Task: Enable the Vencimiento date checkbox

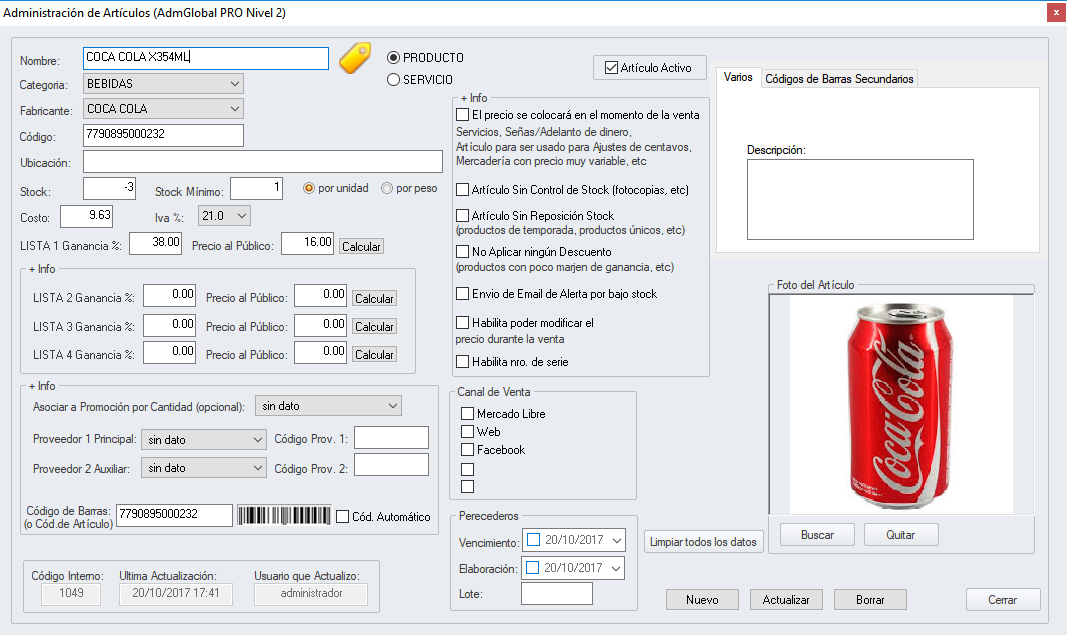Action: coord(534,540)
